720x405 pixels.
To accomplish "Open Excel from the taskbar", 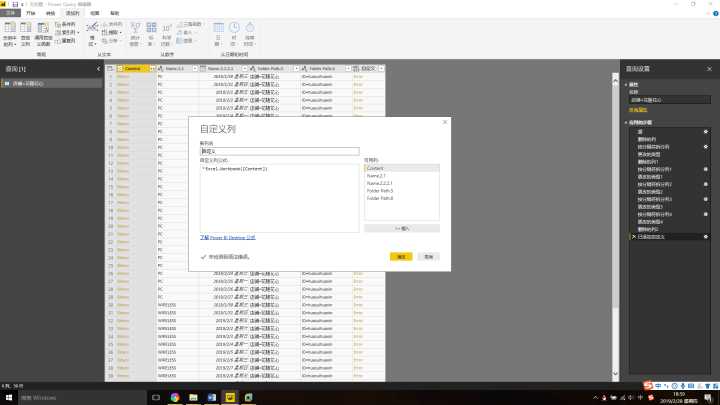I will coord(248,397).
